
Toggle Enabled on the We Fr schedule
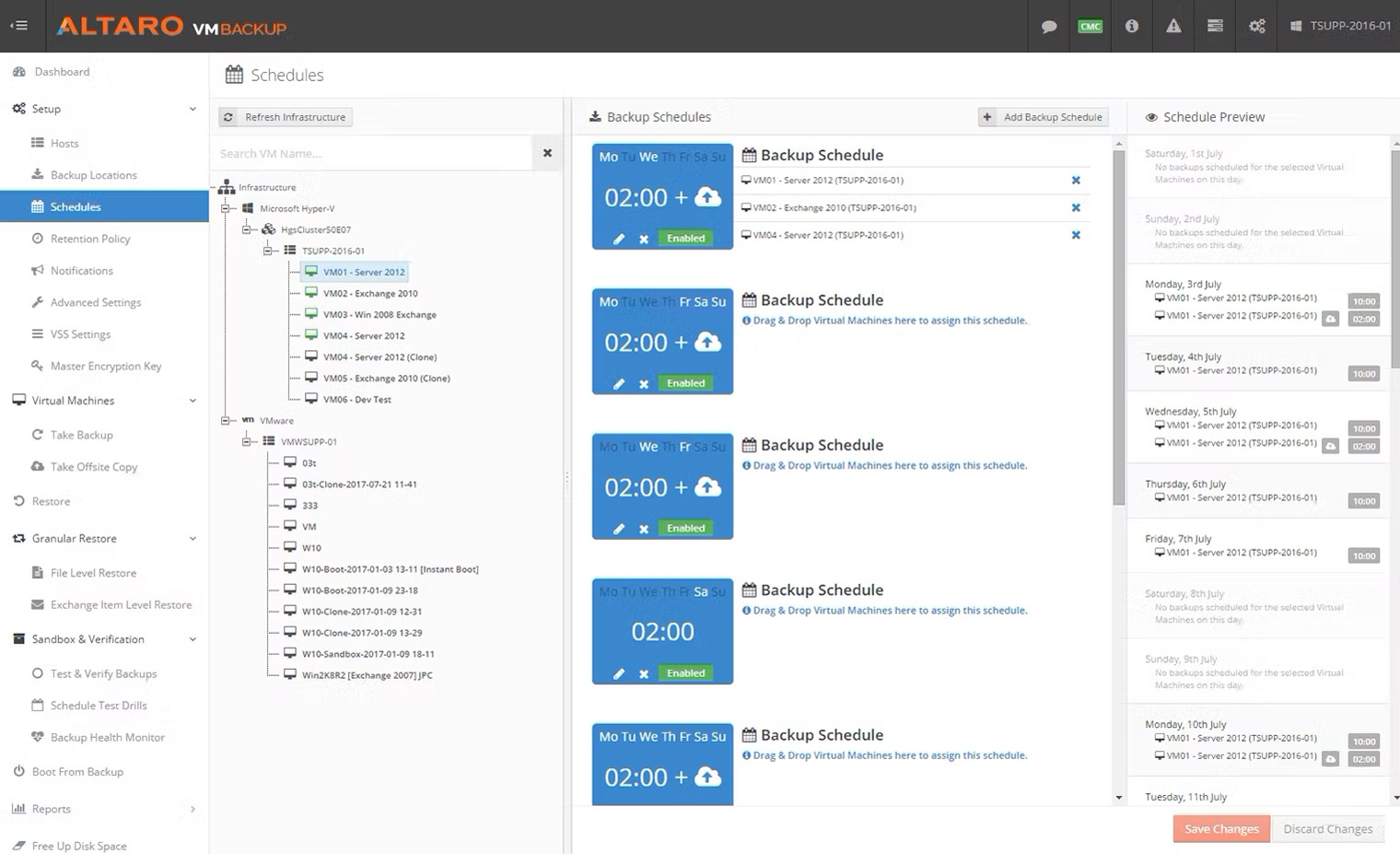click(686, 528)
